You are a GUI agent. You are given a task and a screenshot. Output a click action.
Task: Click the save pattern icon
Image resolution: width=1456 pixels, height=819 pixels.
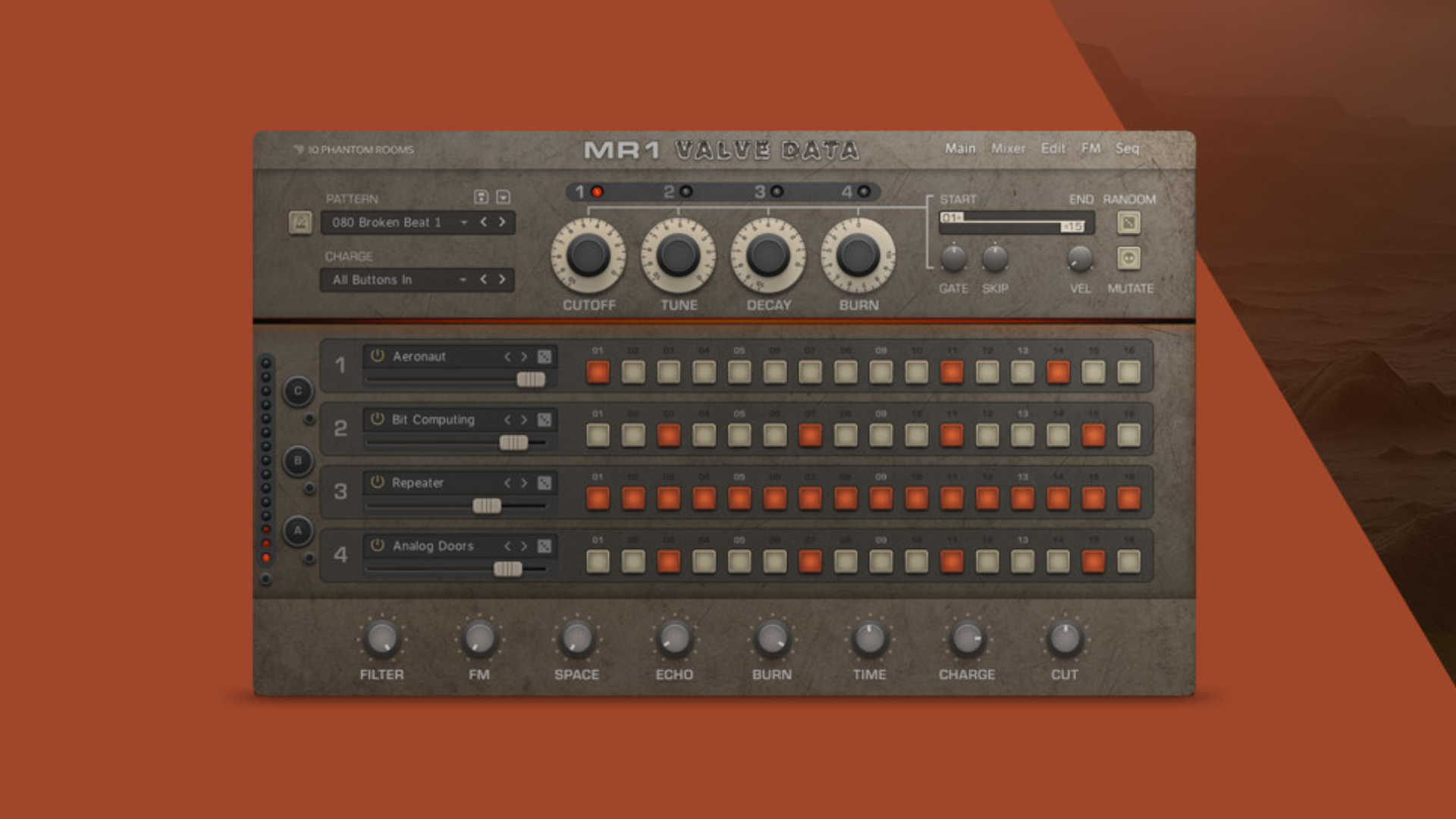[x=481, y=197]
